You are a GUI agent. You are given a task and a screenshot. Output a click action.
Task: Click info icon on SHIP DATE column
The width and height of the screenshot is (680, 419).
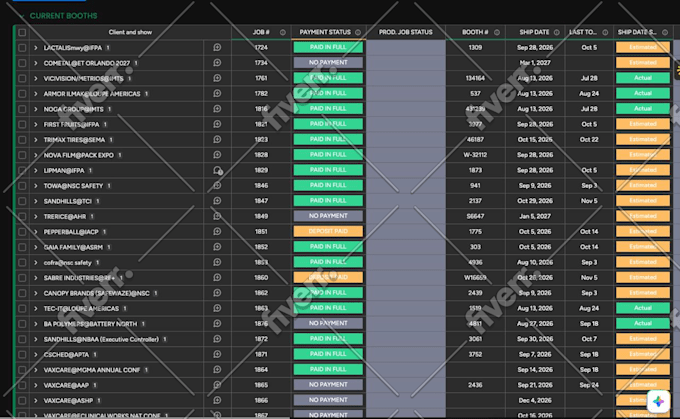tap(556, 32)
